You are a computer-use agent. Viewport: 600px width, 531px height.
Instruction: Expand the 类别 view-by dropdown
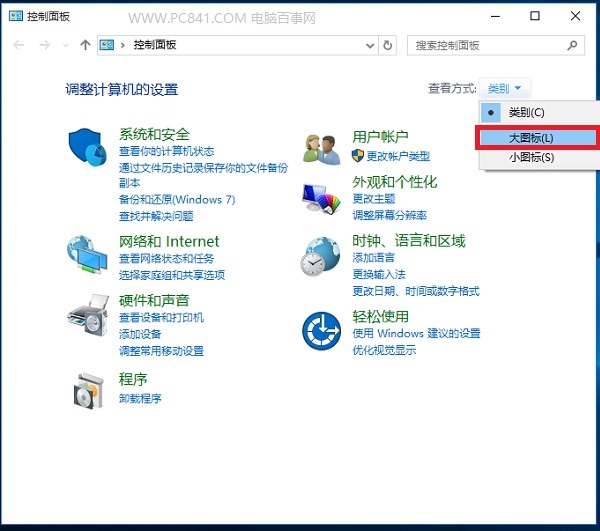pyautogui.click(x=505, y=88)
